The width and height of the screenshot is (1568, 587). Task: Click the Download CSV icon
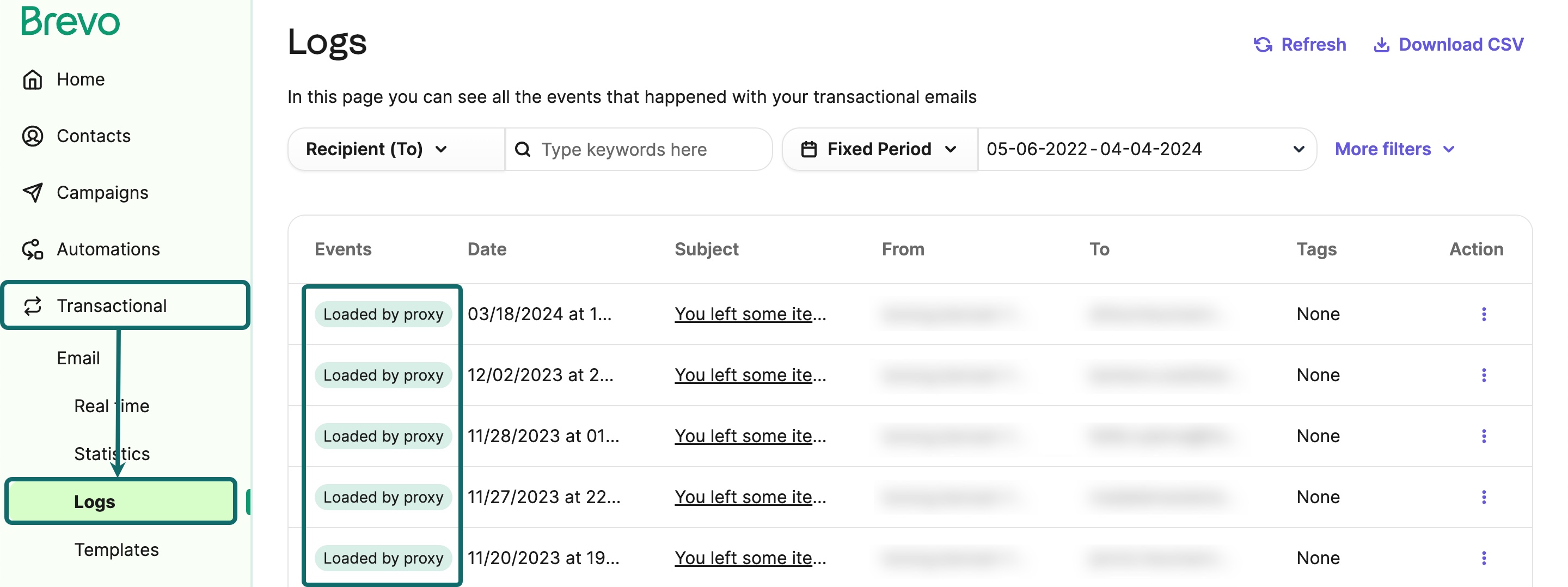point(1381,45)
